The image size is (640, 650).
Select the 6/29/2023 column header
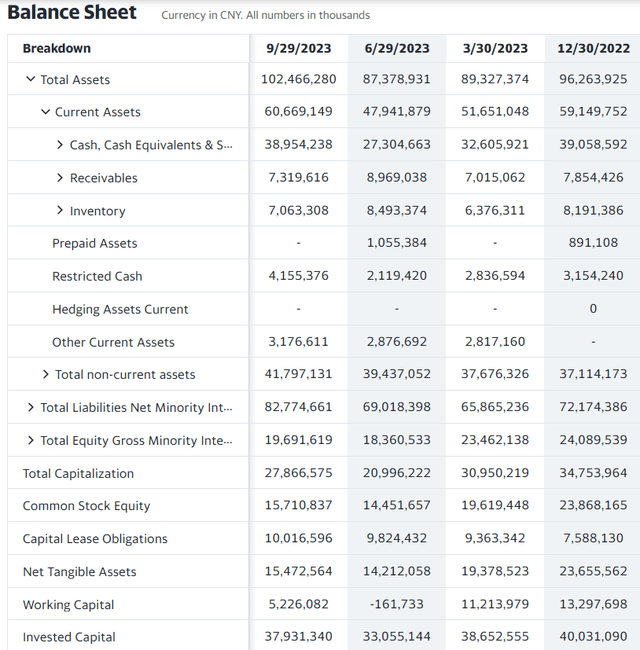click(397, 49)
